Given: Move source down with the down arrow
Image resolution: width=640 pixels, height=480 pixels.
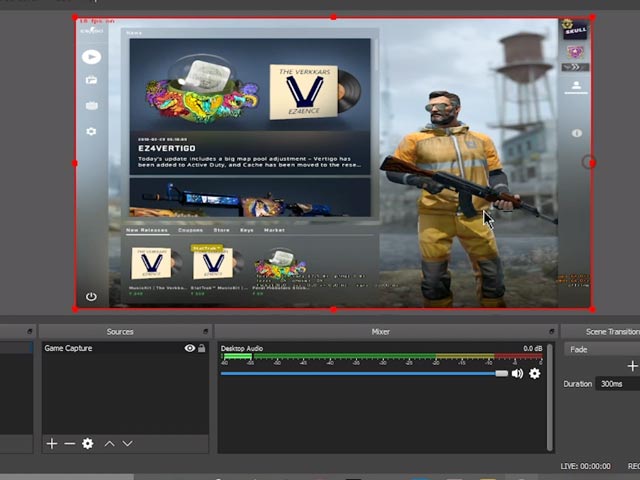Looking at the screenshot, I should click(127, 444).
